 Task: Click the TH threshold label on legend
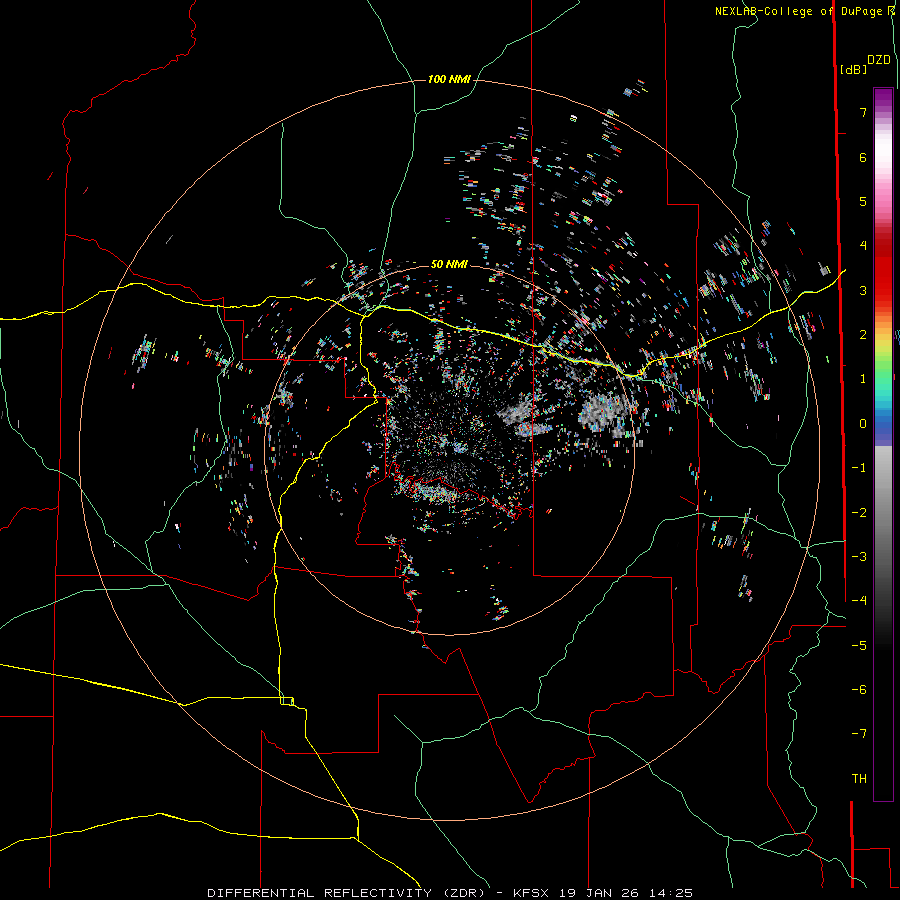pos(859,779)
